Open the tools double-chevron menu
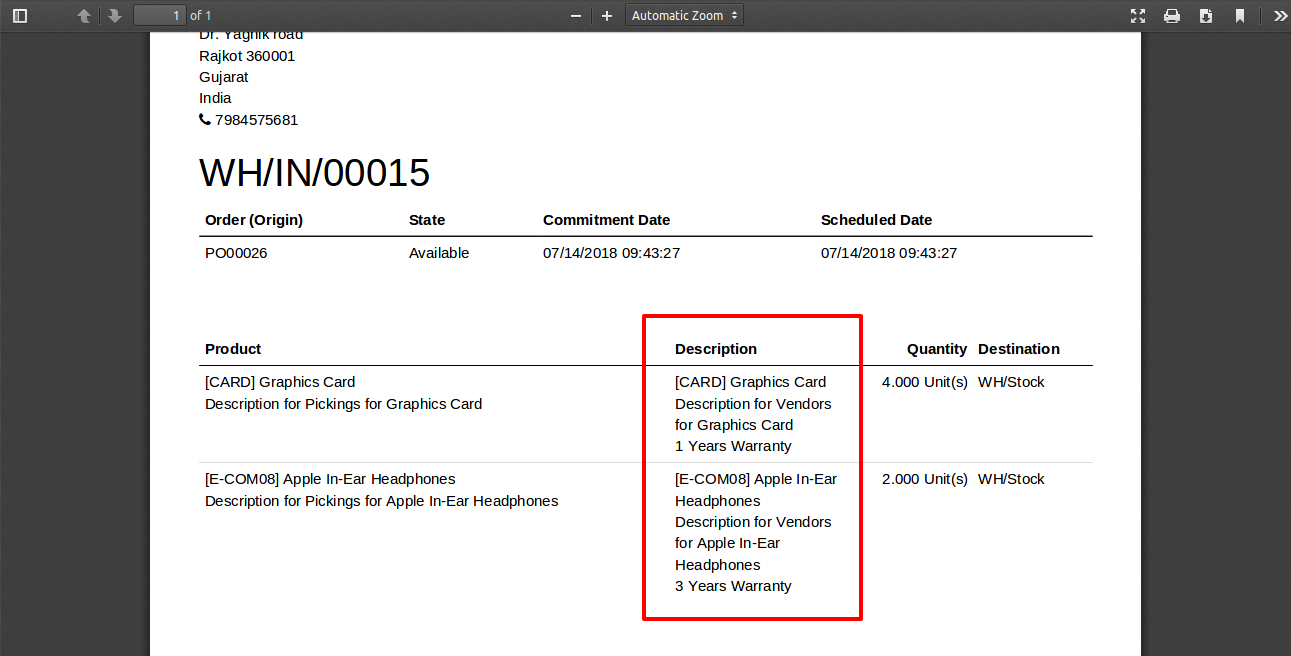Viewport: 1291px width, 656px height. 1280,16
